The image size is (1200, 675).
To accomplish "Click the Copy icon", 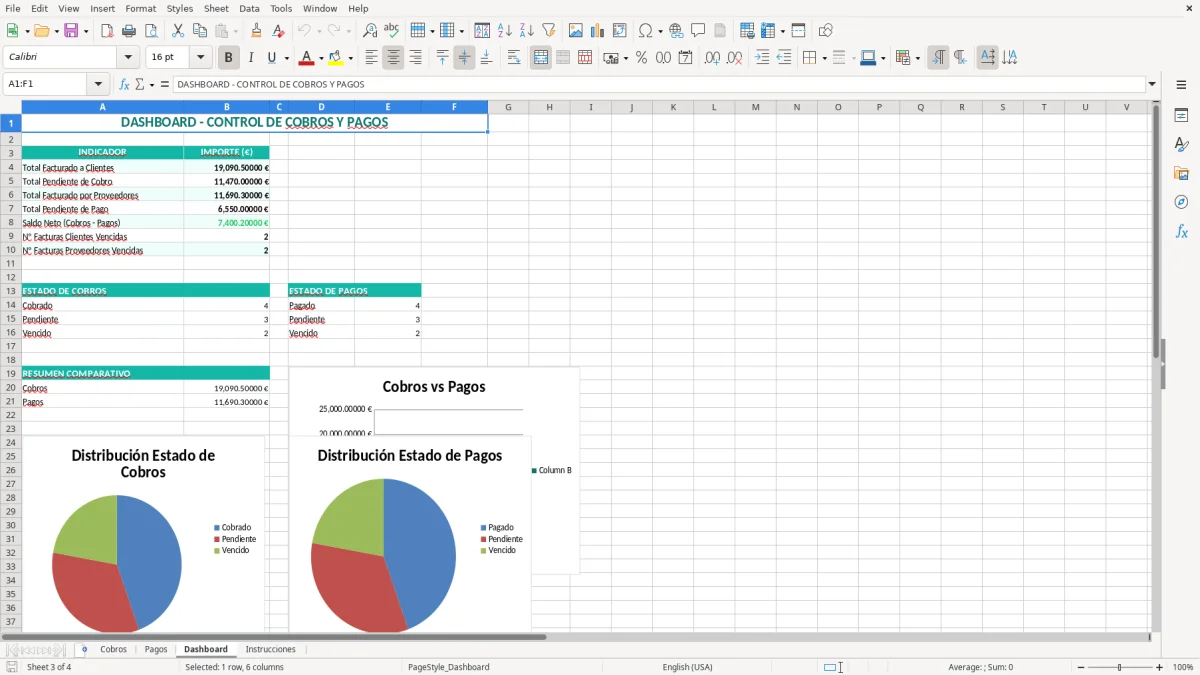I will pyautogui.click(x=200, y=31).
